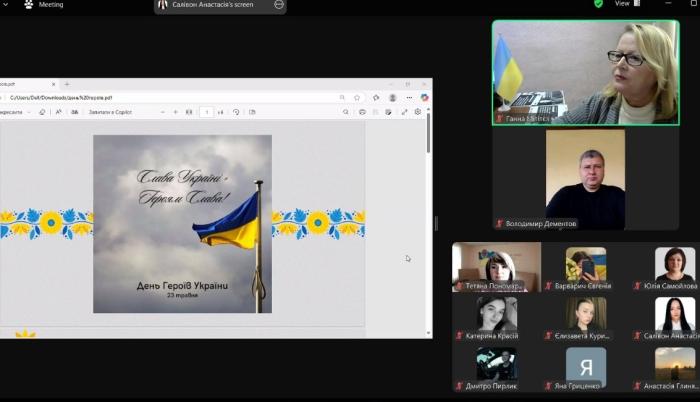This screenshot has width=700, height=402.
Task: Select the PDF erase tool
Action: coord(42,112)
